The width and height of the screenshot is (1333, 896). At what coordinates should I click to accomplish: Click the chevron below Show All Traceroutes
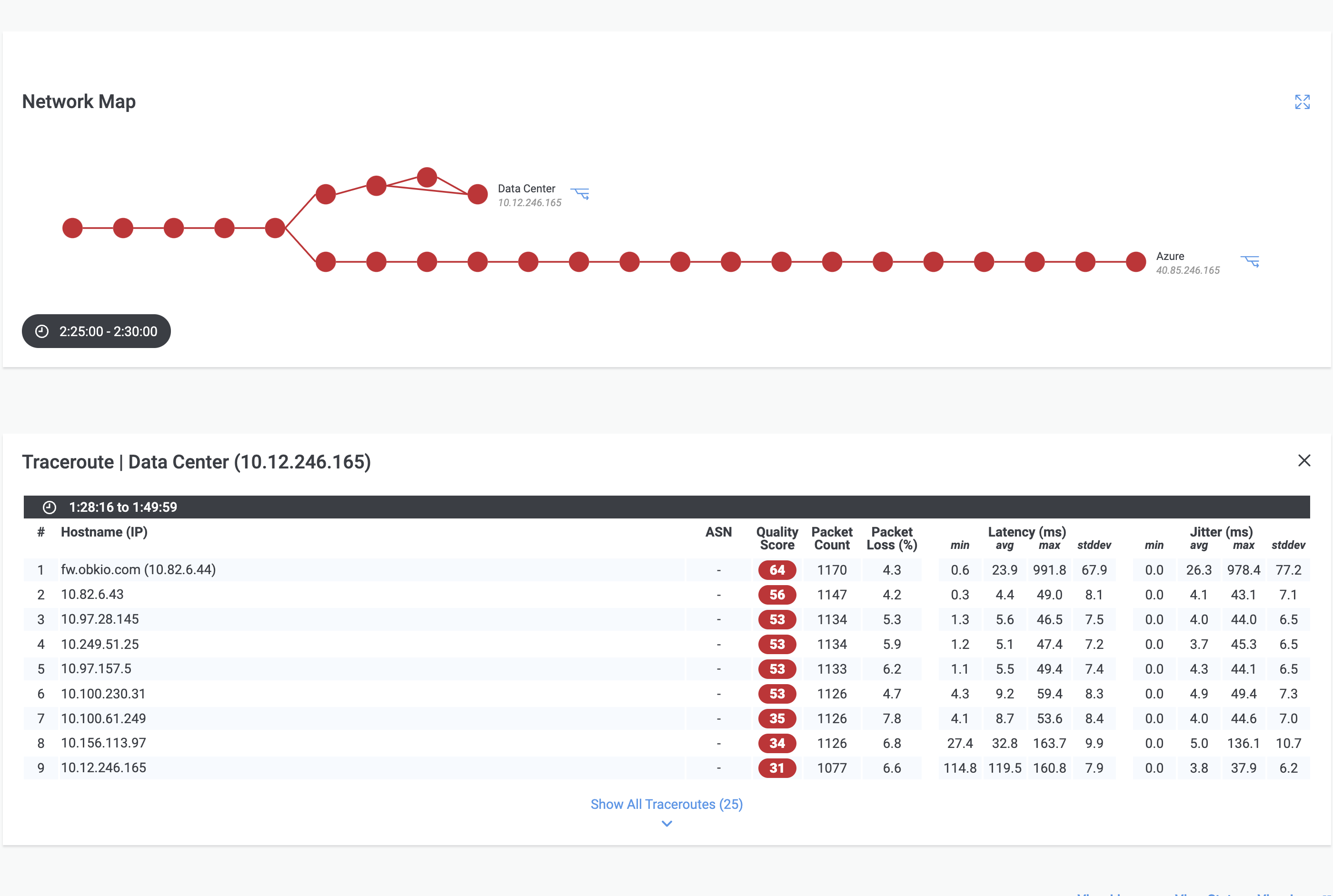pyautogui.click(x=665, y=824)
